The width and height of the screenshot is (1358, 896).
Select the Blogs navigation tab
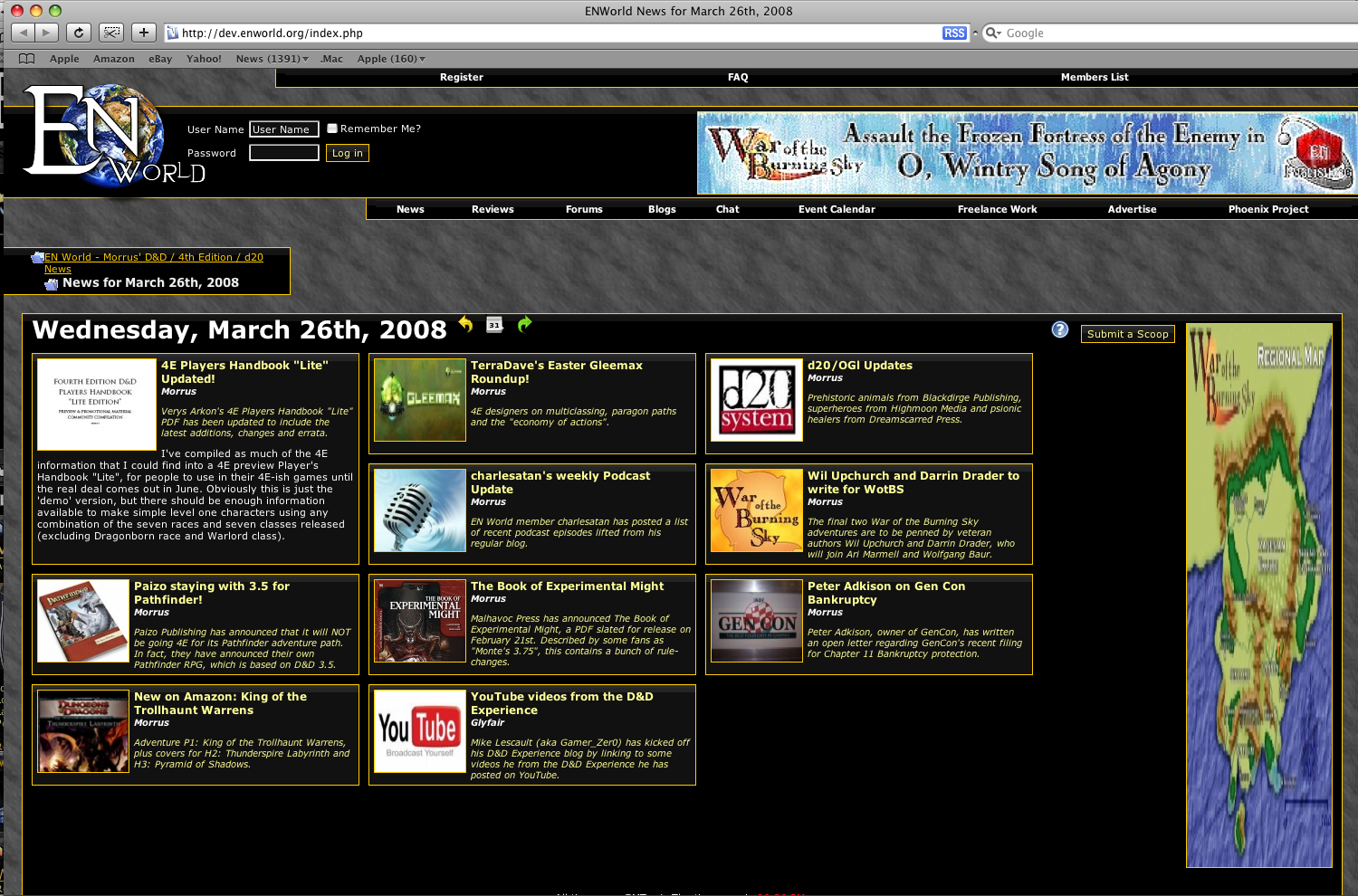coord(662,209)
